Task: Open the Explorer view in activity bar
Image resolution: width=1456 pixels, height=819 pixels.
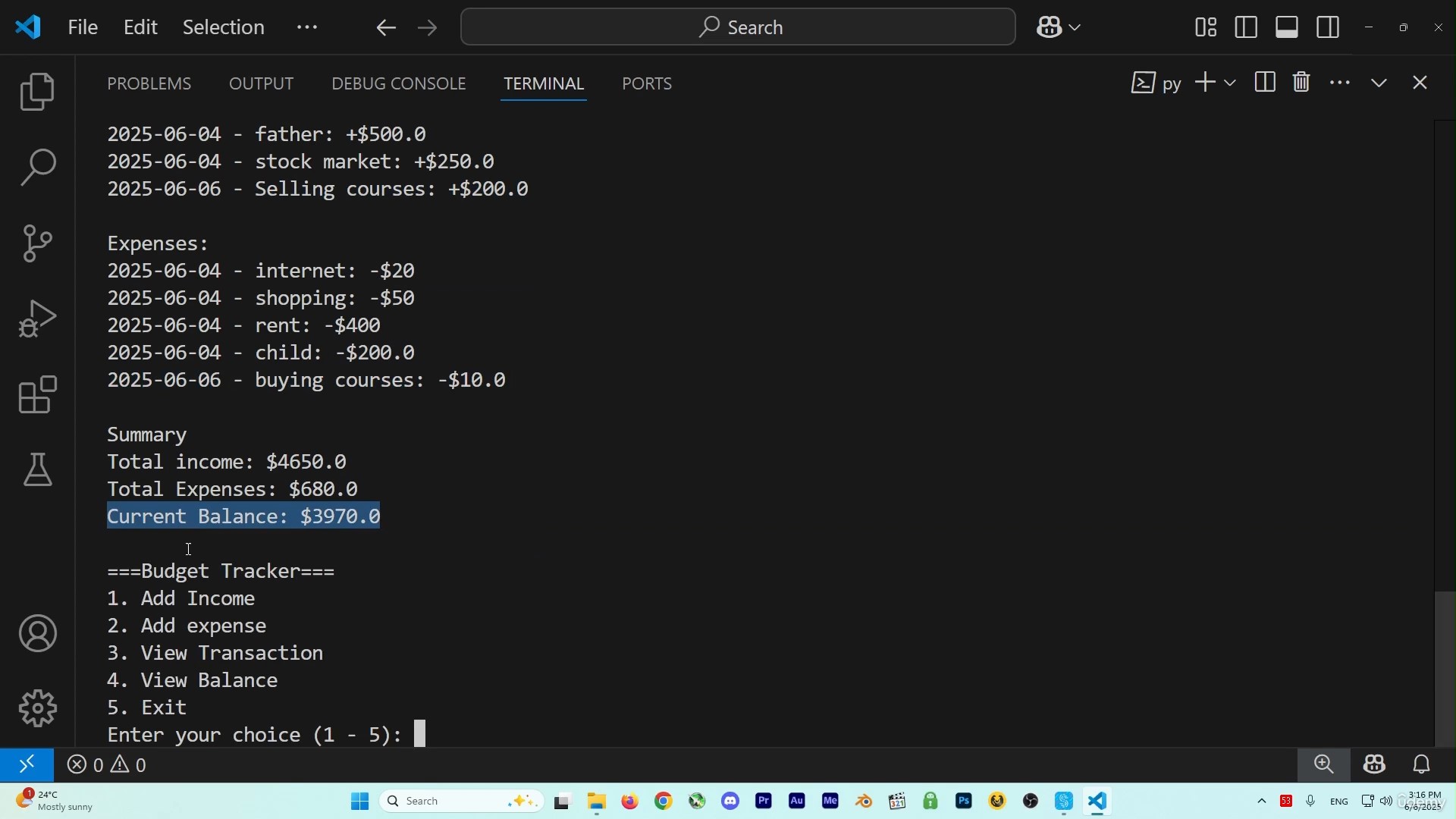Action: 37,92
